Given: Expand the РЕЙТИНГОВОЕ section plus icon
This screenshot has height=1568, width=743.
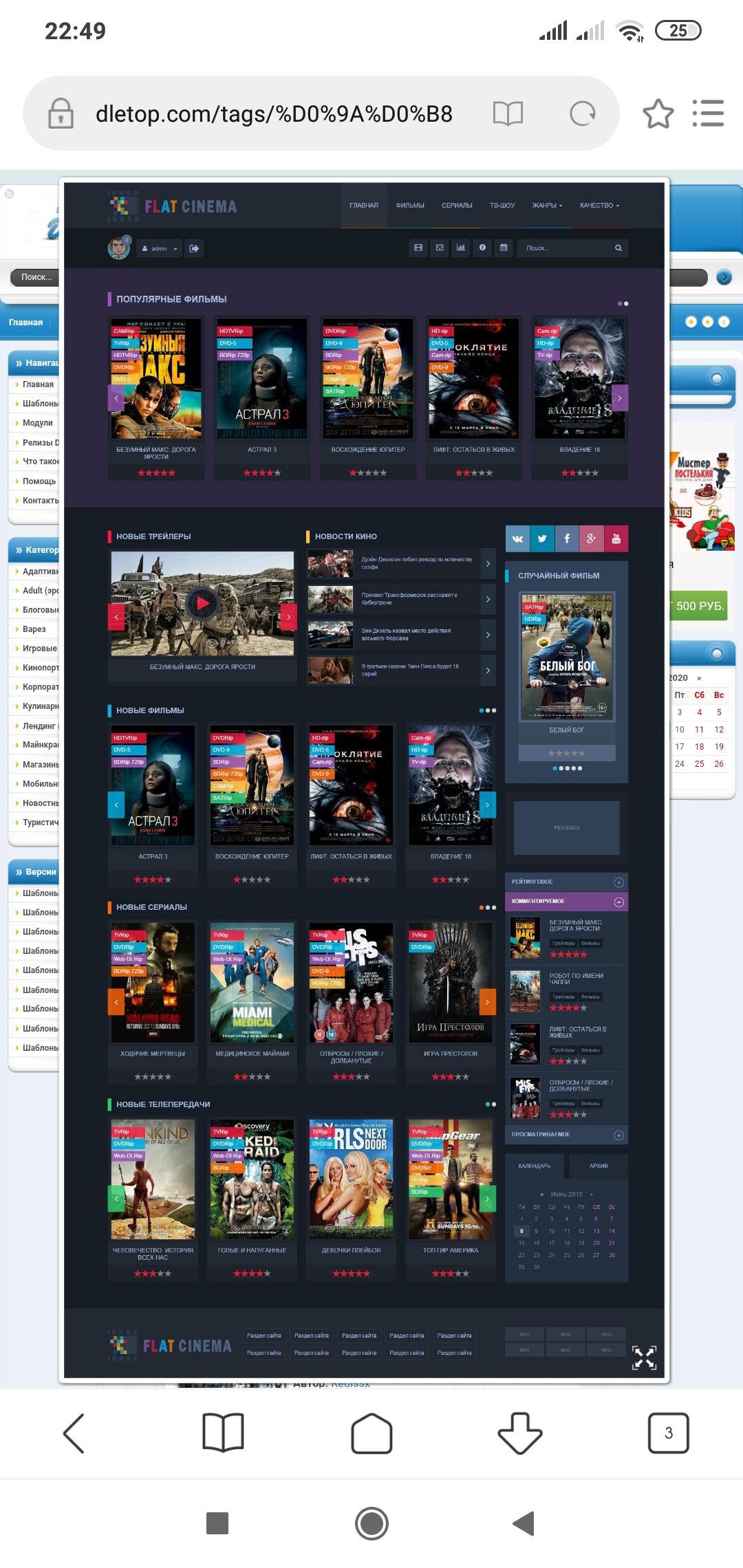Looking at the screenshot, I should (x=618, y=882).
